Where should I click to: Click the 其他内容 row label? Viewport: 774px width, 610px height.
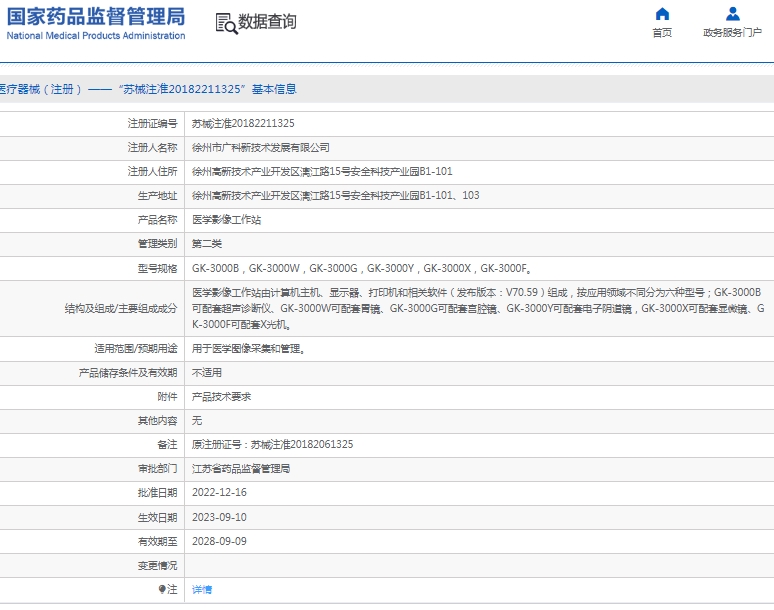click(157, 420)
